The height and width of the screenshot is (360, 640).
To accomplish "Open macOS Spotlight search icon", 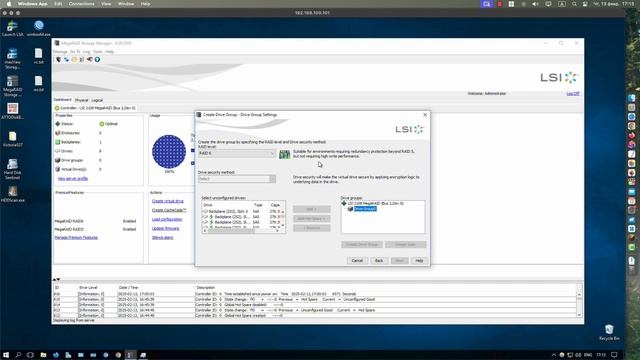I will point(574,4).
